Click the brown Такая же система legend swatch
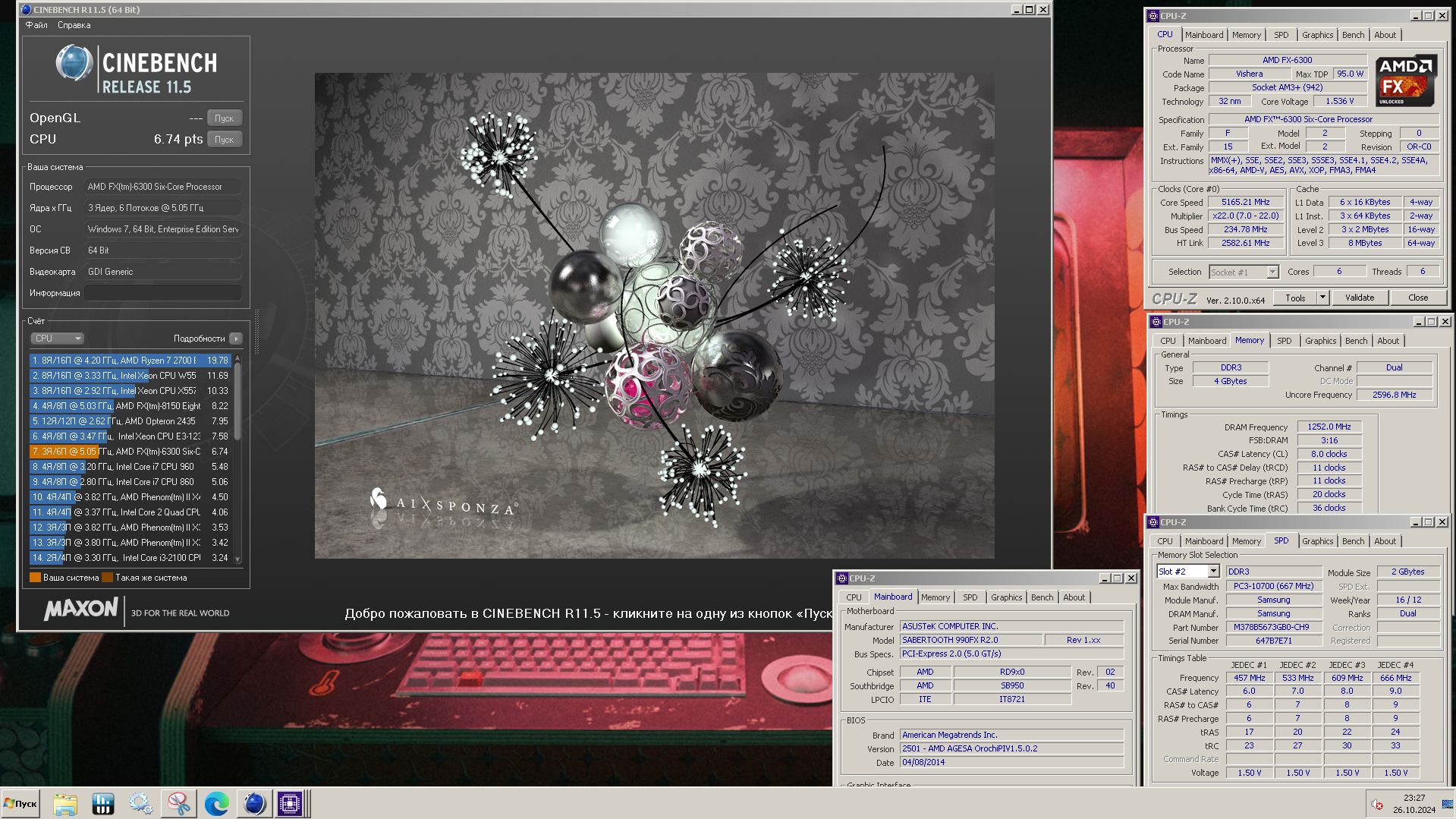The width and height of the screenshot is (1456, 819). coord(107,578)
